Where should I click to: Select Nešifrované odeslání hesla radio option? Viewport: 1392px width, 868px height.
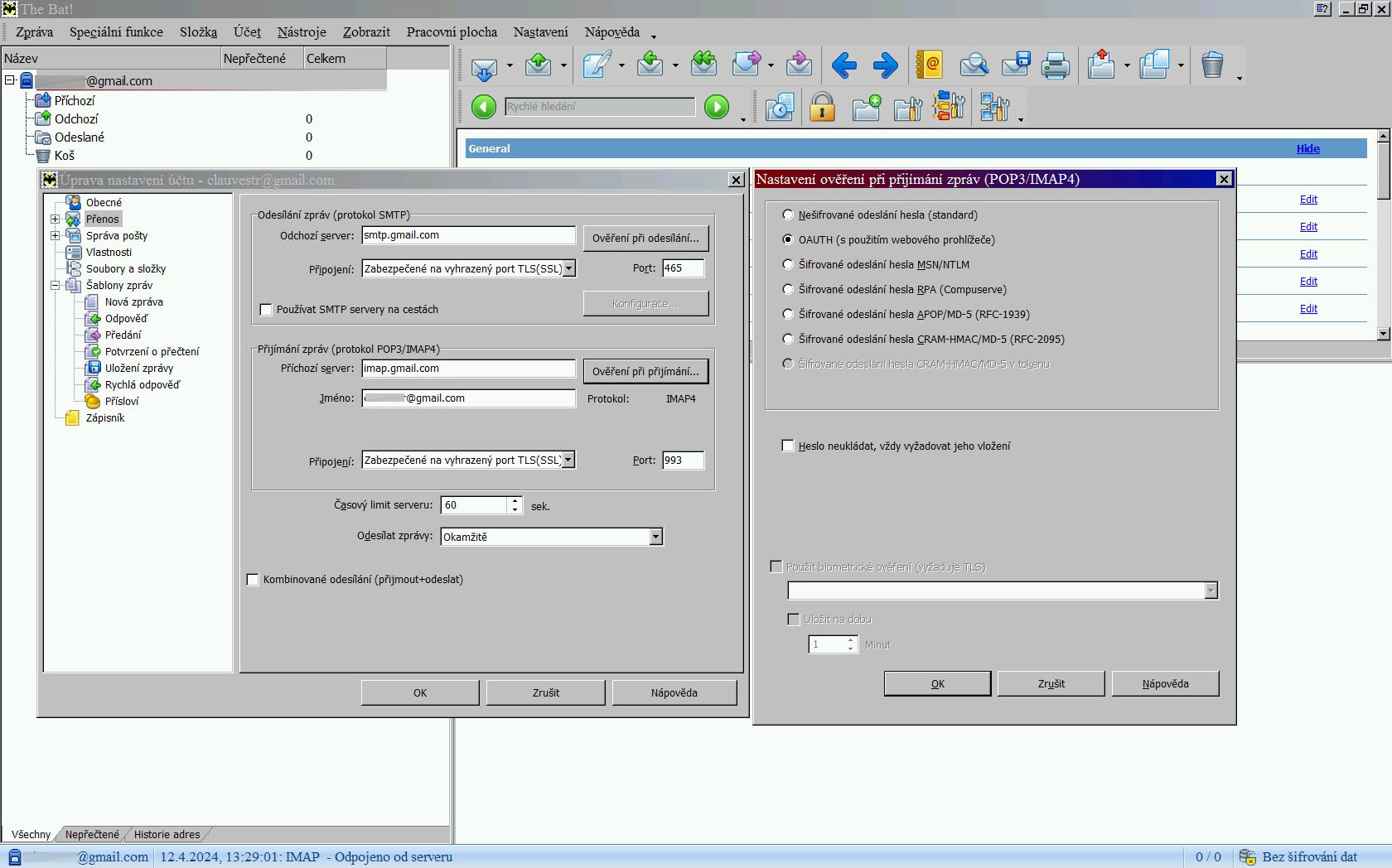click(x=788, y=215)
